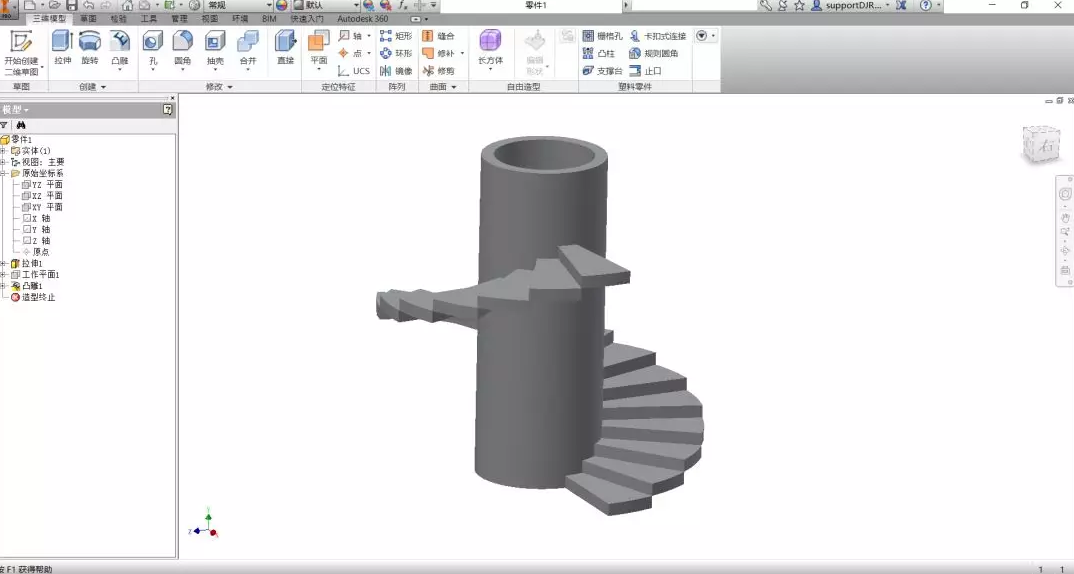1074x574 pixels.
Task: Select Circular pattern (环形)
Action: coord(397,53)
